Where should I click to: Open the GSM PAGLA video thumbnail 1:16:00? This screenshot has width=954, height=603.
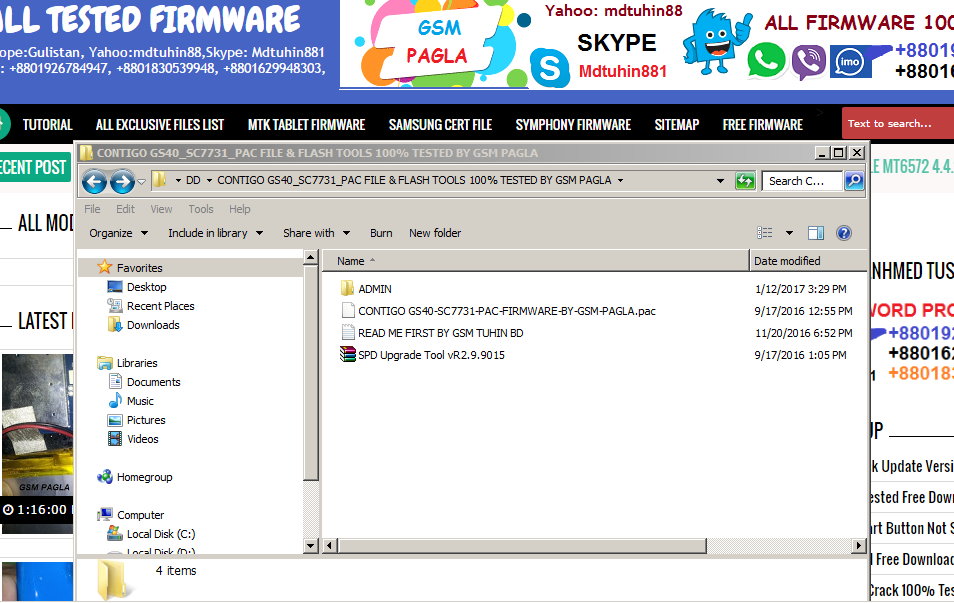(37, 443)
